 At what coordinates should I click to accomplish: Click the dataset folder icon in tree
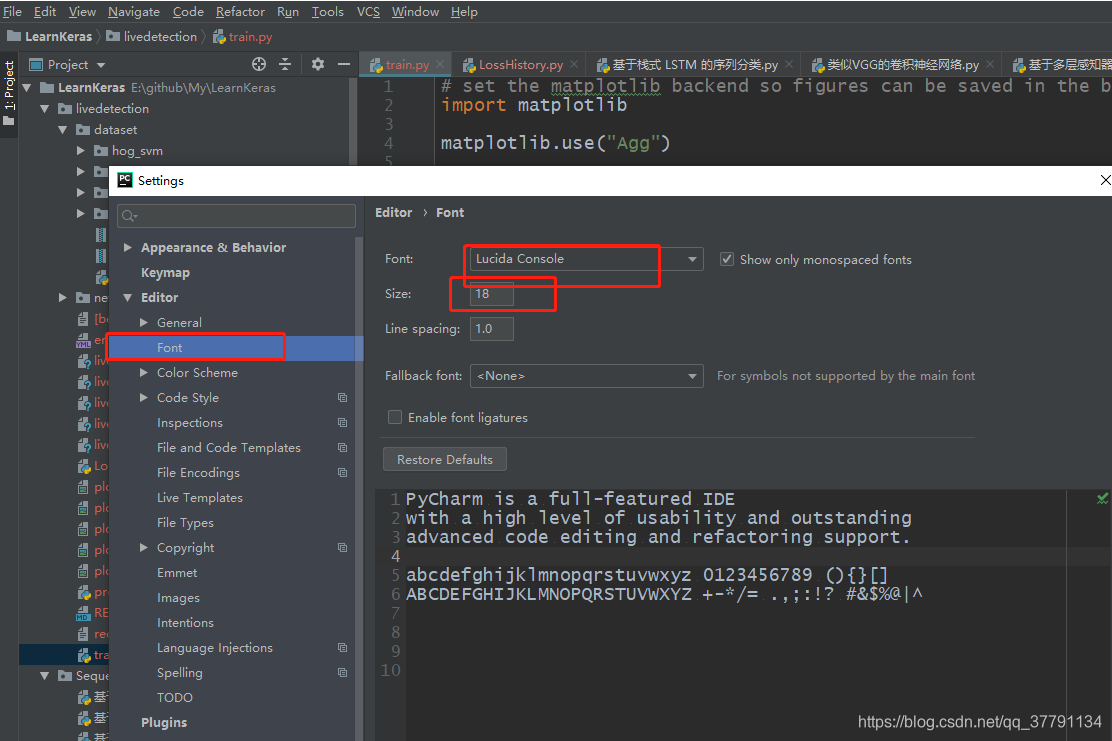pyautogui.click(x=83, y=130)
